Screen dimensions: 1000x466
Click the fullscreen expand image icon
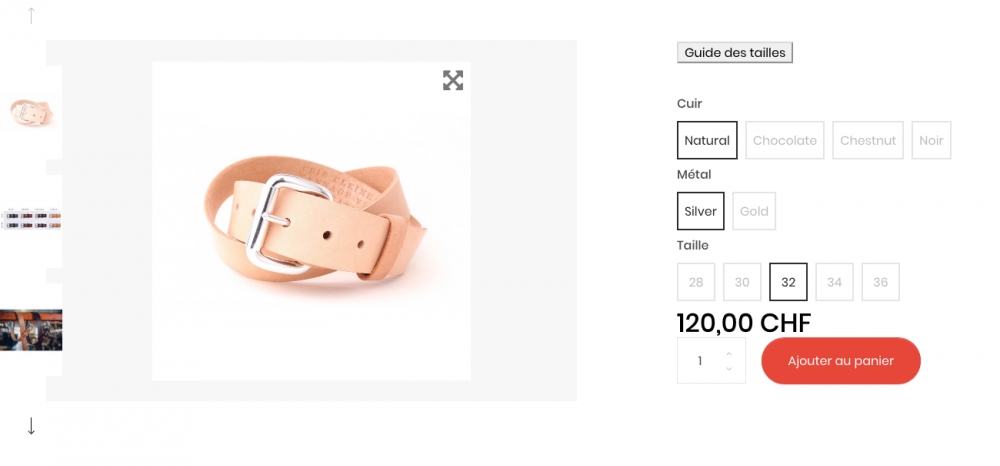(453, 81)
